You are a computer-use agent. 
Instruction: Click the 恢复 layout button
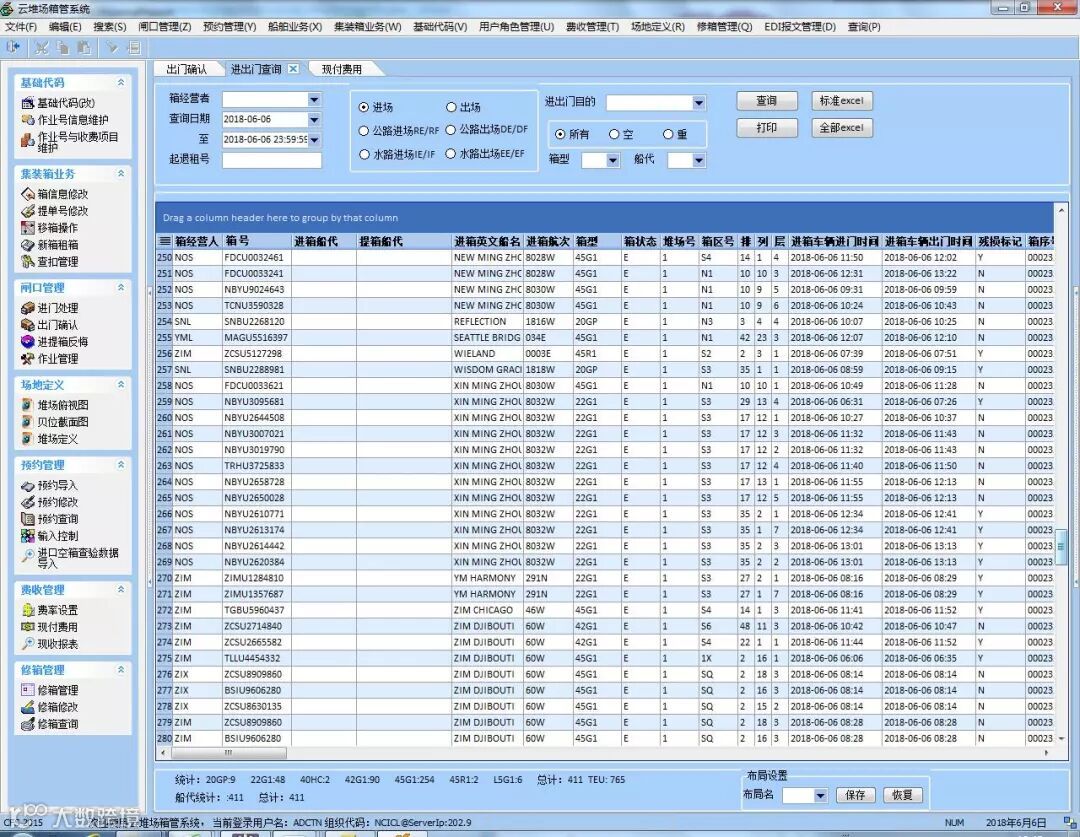point(902,795)
